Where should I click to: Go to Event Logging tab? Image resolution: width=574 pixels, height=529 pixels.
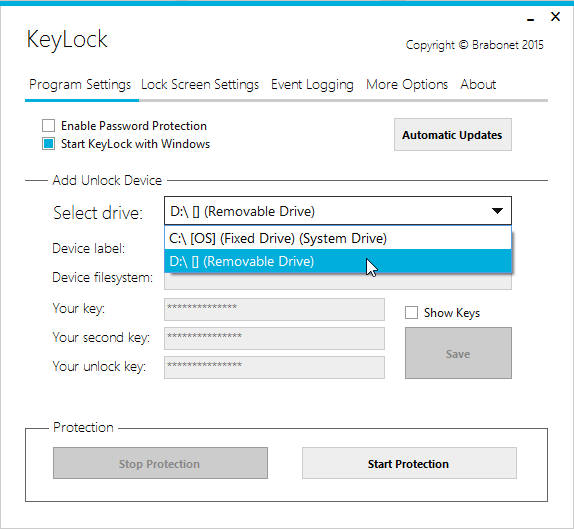pos(312,85)
